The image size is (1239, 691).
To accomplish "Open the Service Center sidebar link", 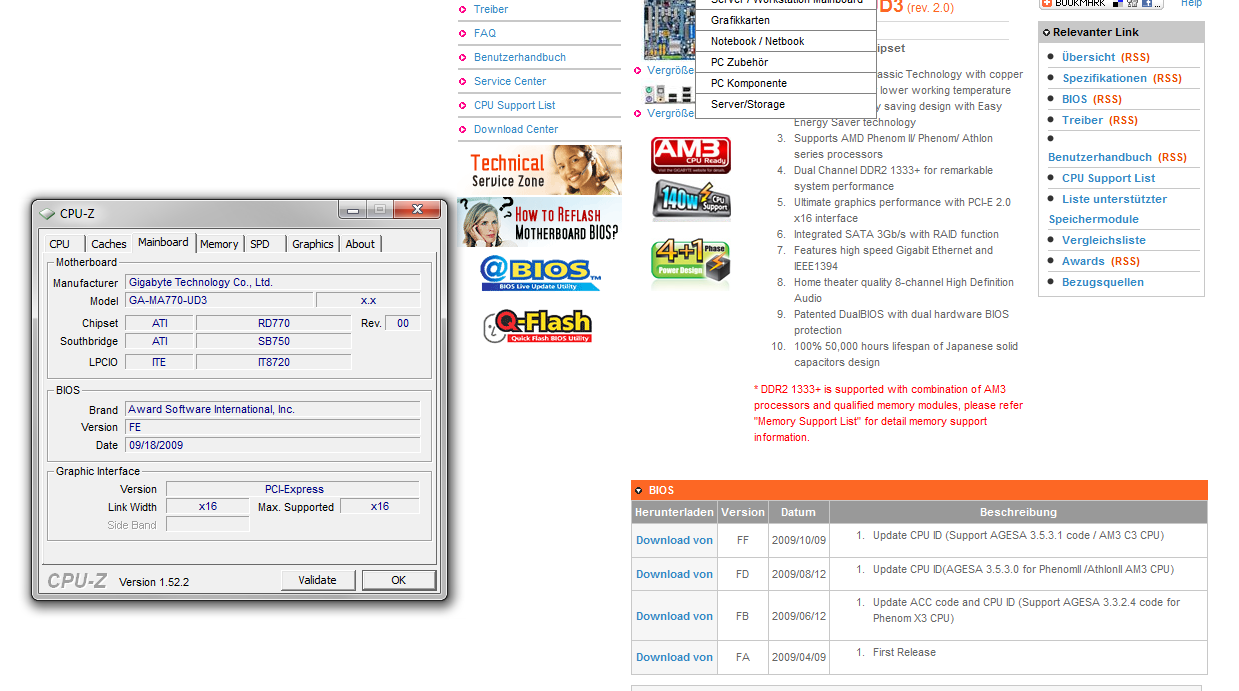I will (510, 81).
